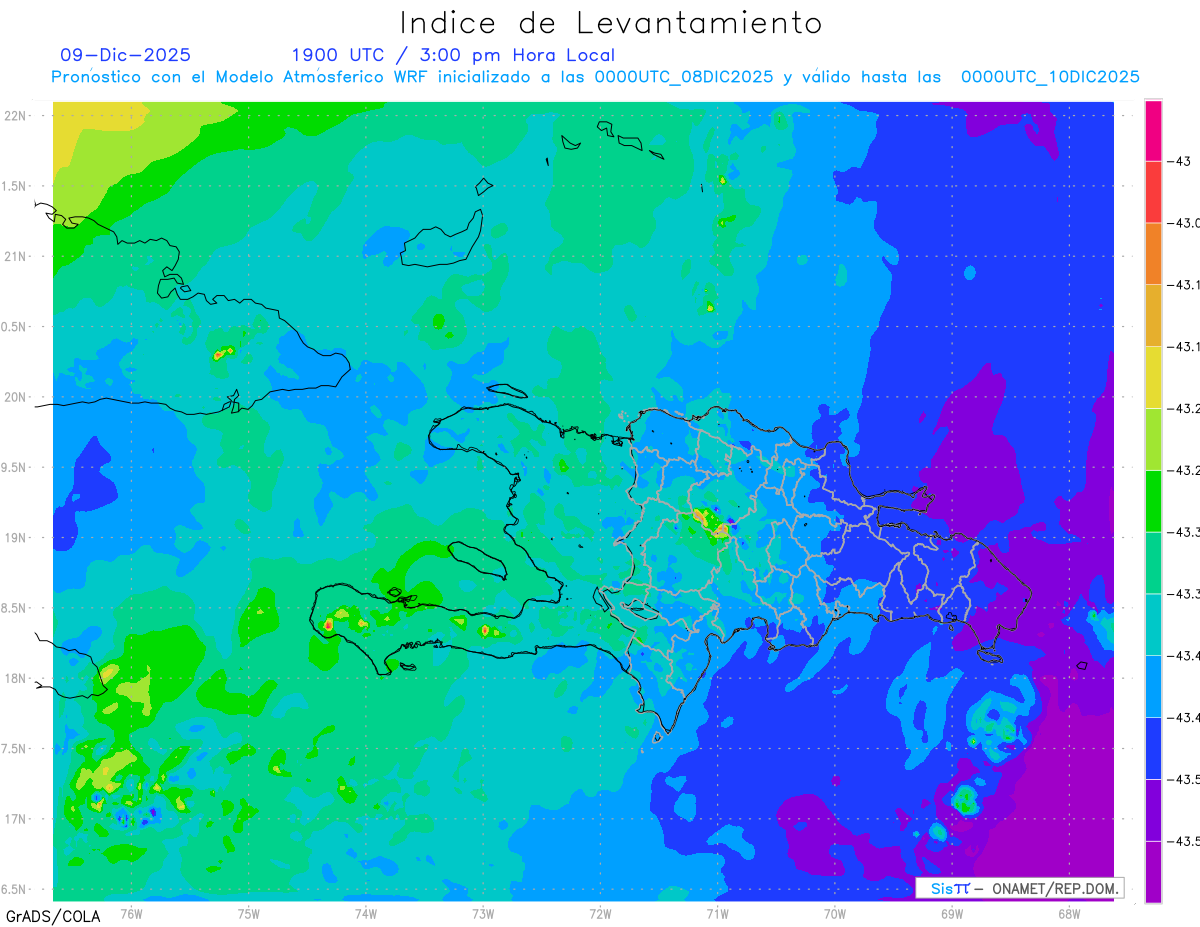Click the '72W' longitude label
The image size is (1200, 927).
(x=600, y=913)
